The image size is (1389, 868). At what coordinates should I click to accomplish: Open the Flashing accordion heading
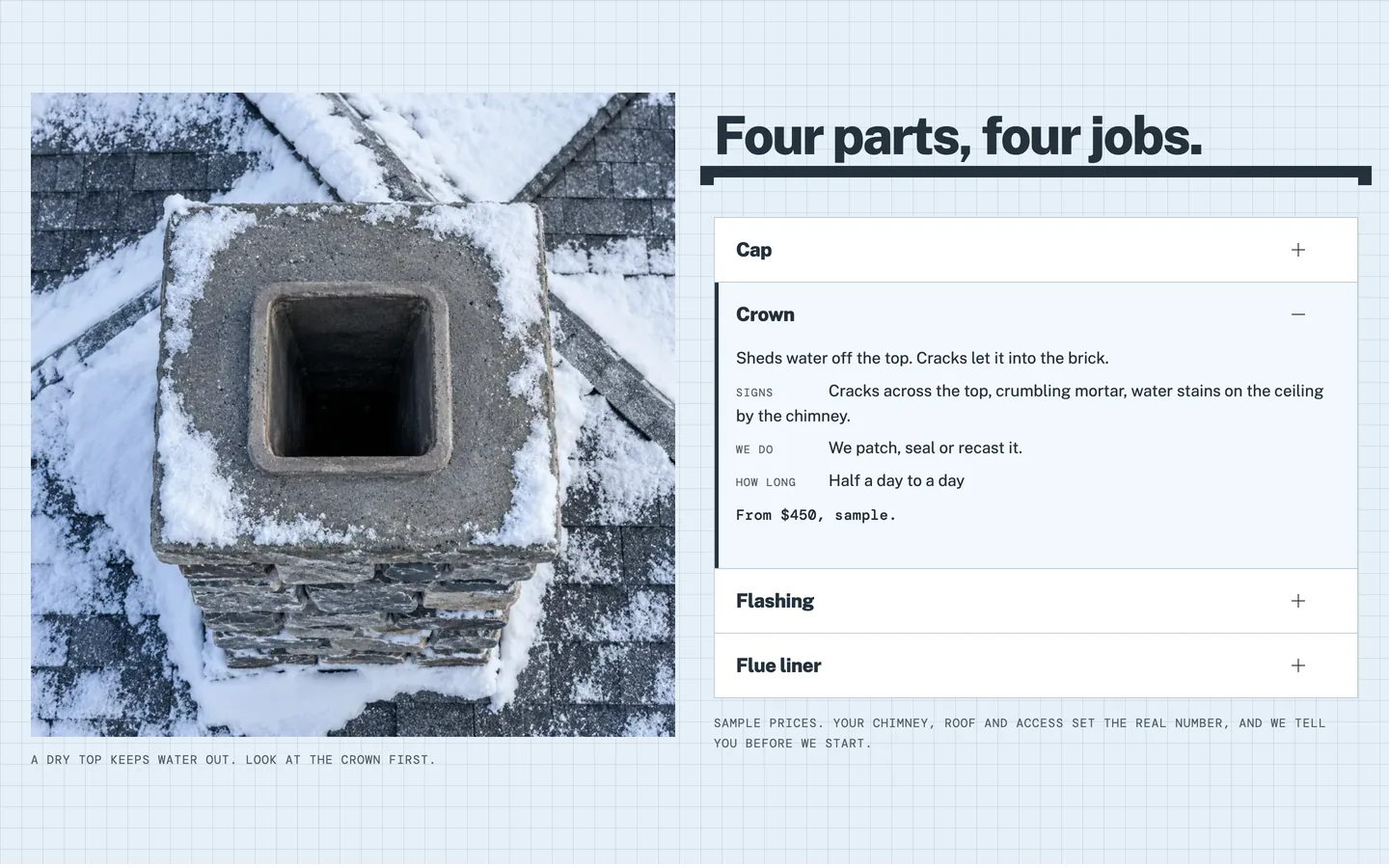click(x=1036, y=601)
